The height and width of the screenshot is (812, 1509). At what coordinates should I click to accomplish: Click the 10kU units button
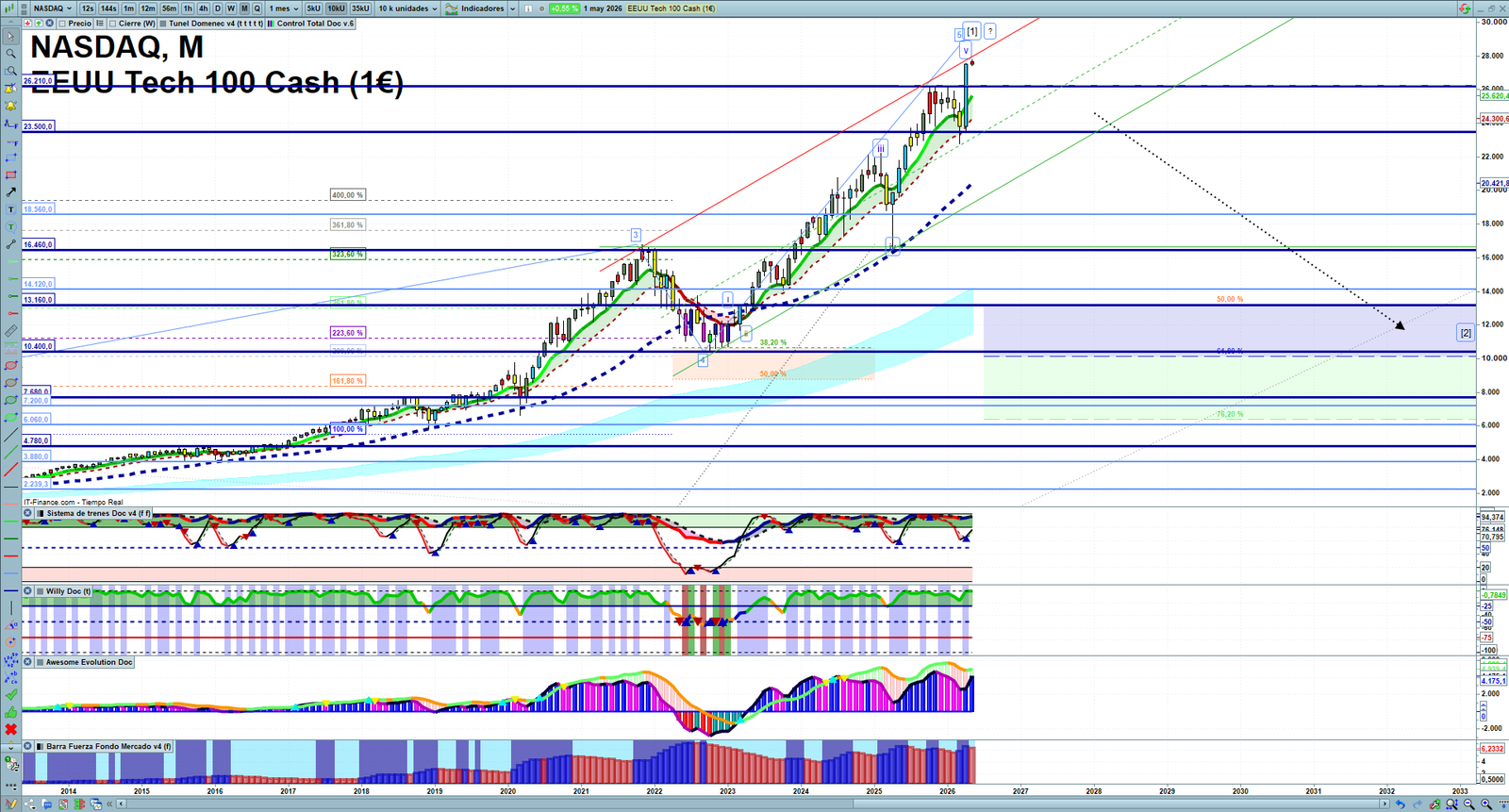tap(336, 8)
